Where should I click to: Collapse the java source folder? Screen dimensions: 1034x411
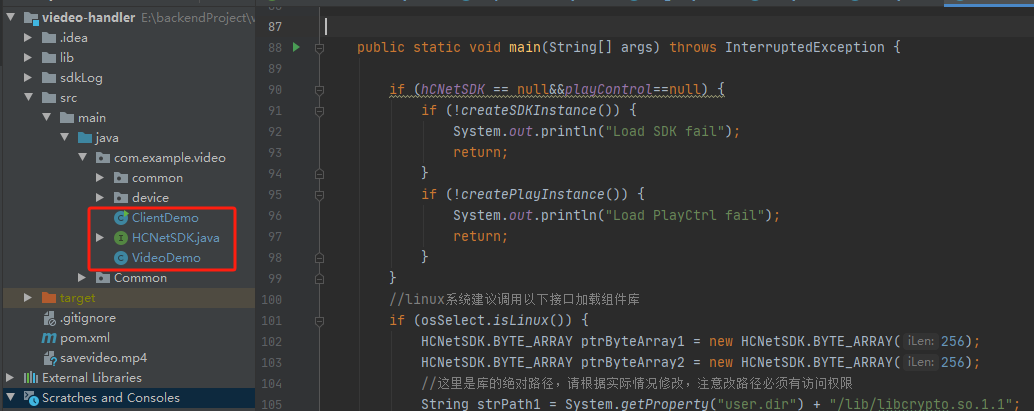64,138
